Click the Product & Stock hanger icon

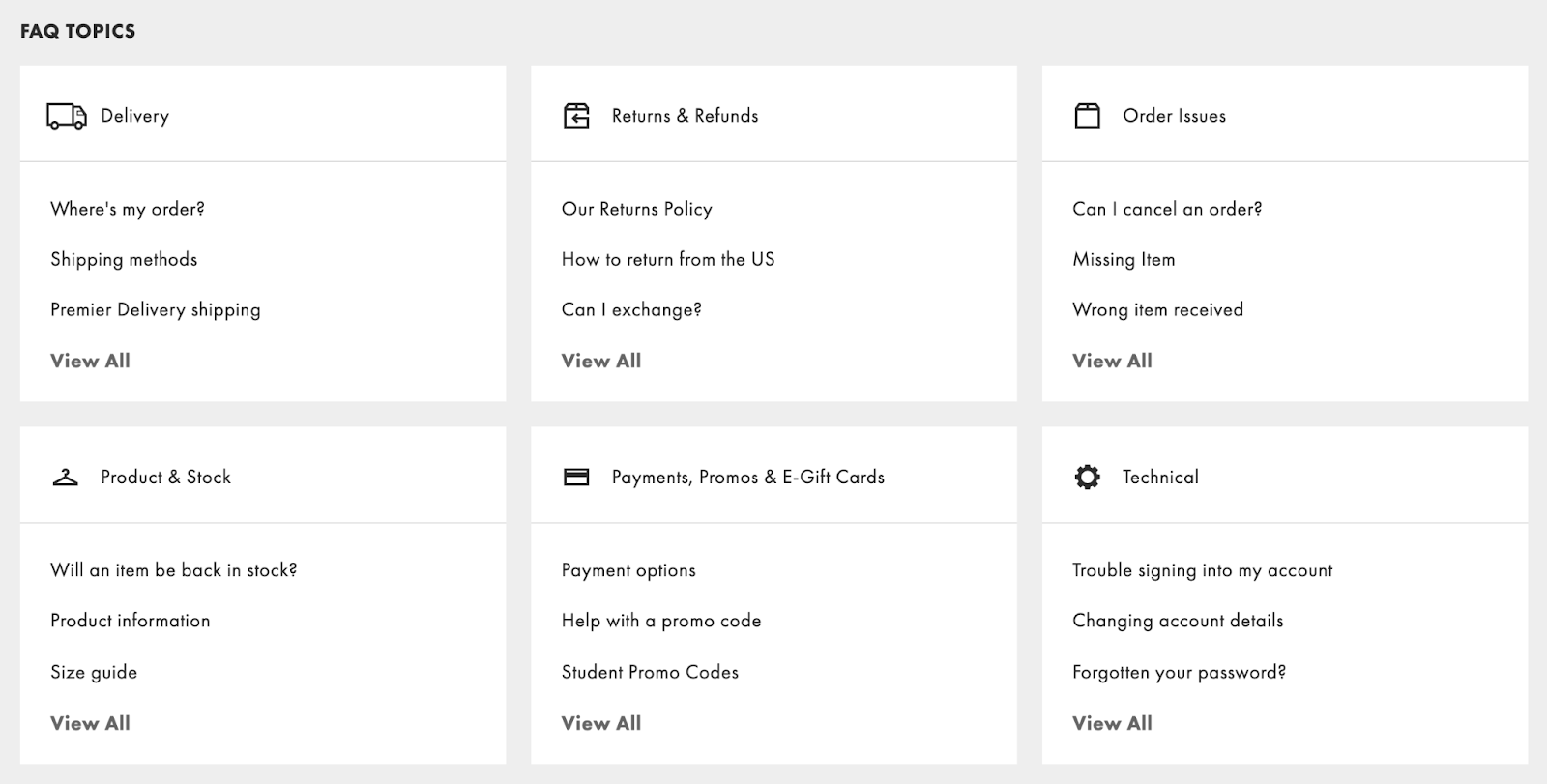tap(66, 478)
